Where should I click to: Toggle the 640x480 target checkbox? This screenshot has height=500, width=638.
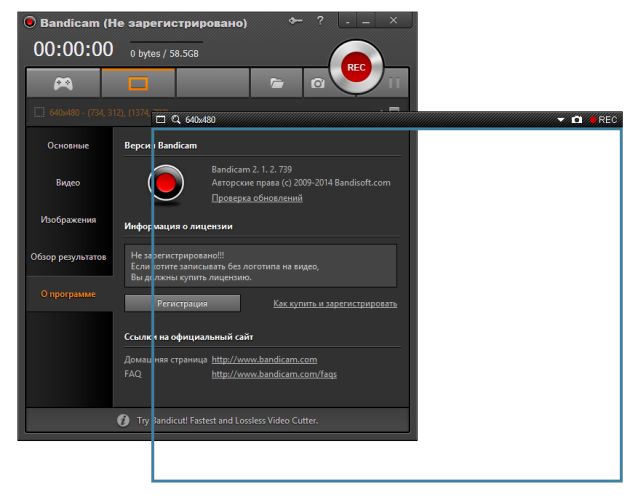39,112
